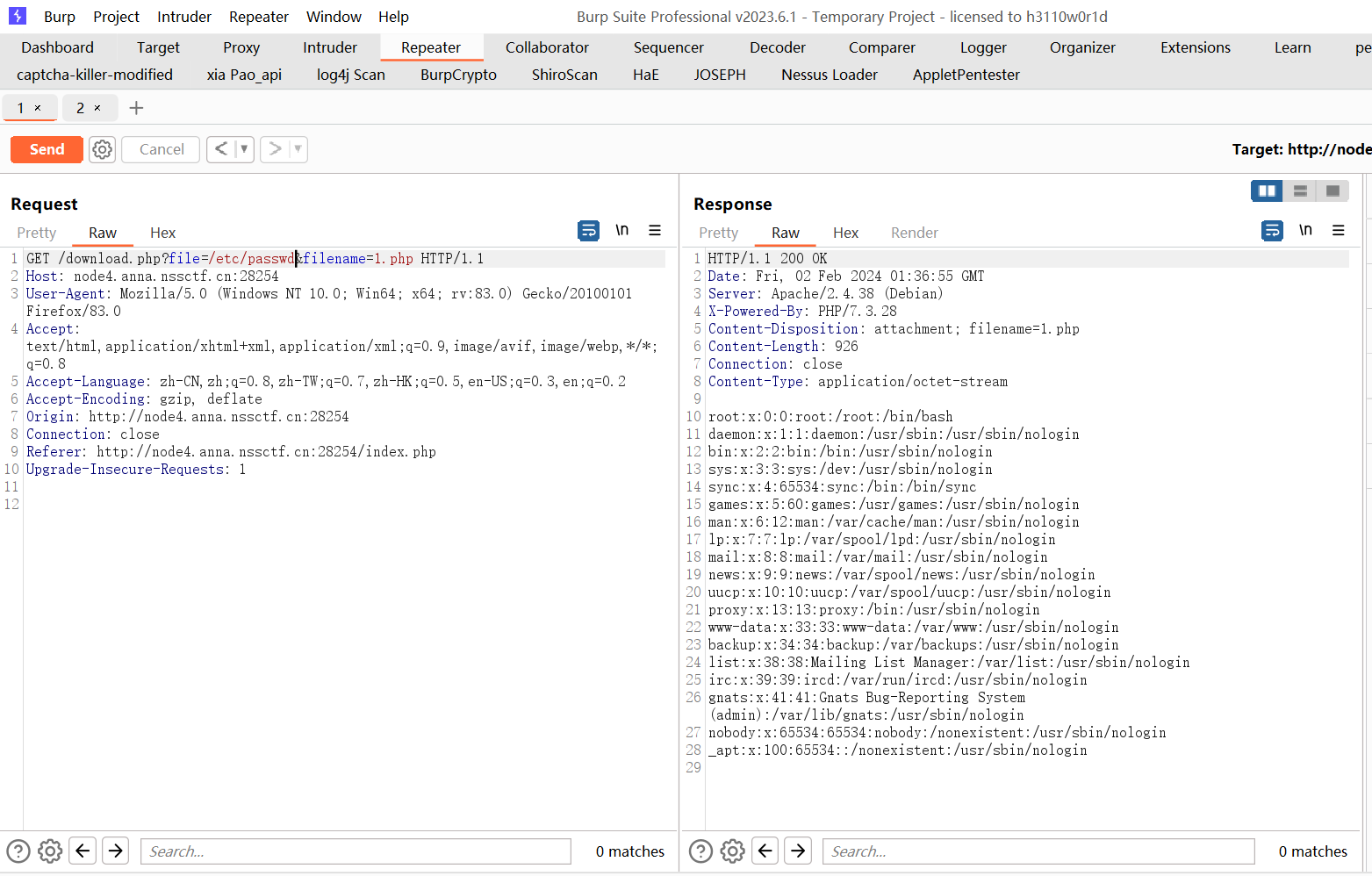1372x876 pixels.
Task: Open Repeater send settings gear
Action: point(103,149)
